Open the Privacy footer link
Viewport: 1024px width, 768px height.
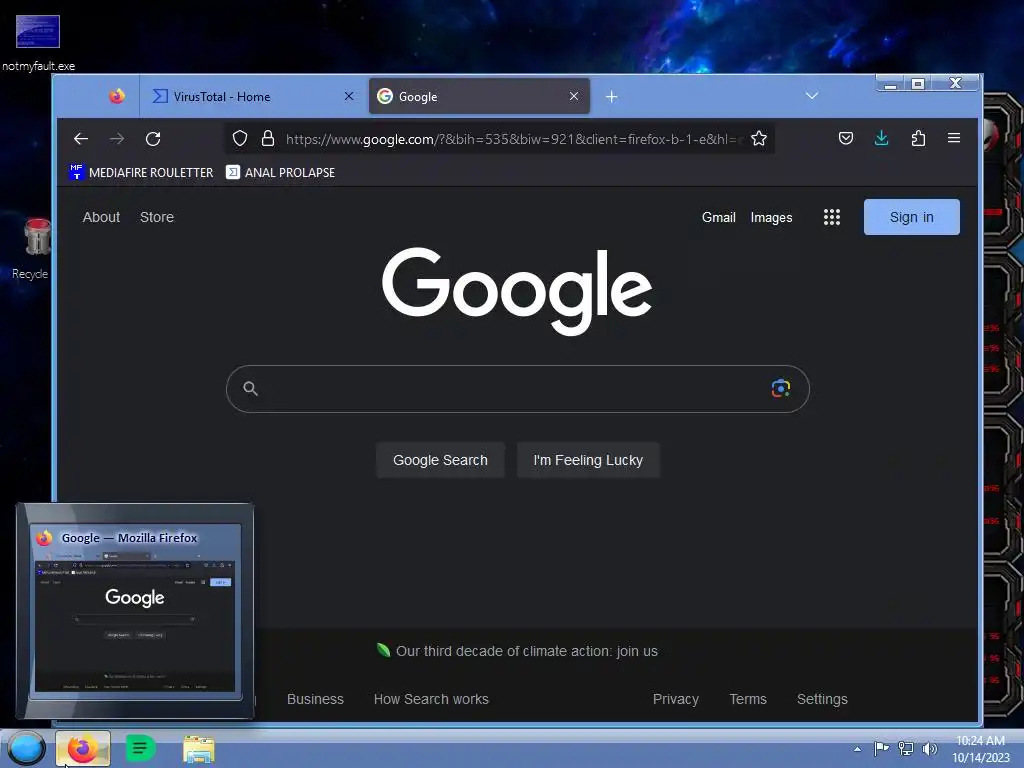676,699
